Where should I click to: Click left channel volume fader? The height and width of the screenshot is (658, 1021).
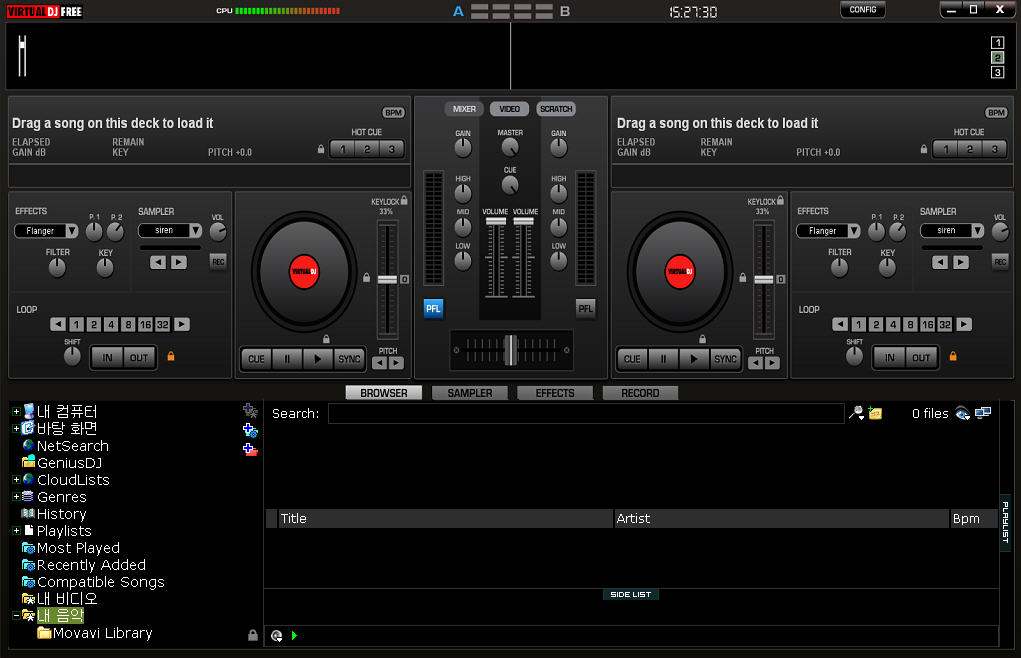(x=496, y=221)
